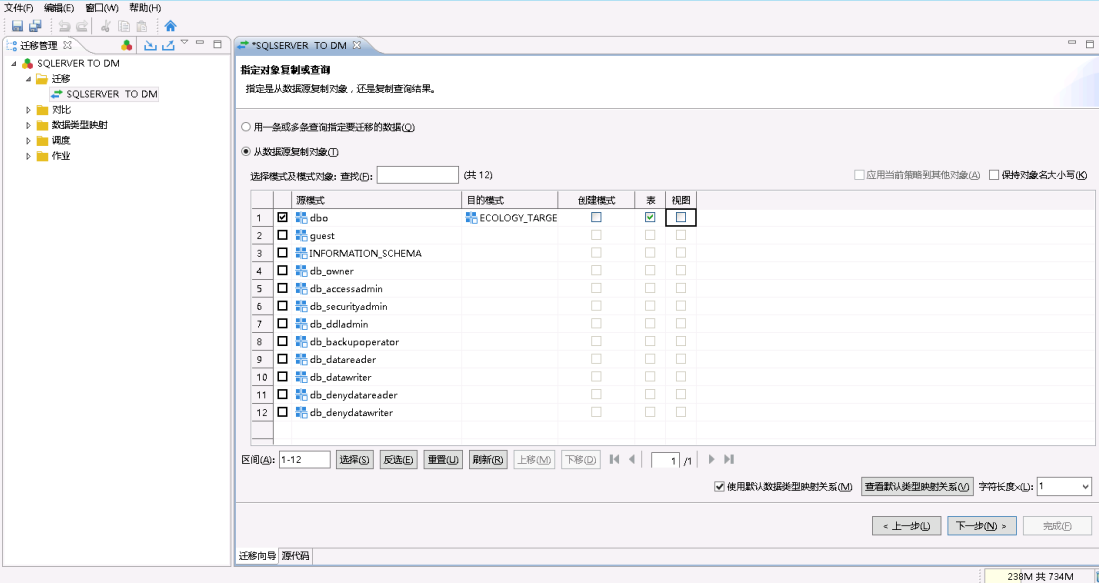Close the *SQLSERVER TO DM editor tab
Image resolution: width=1099 pixels, height=583 pixels.
coord(356,46)
